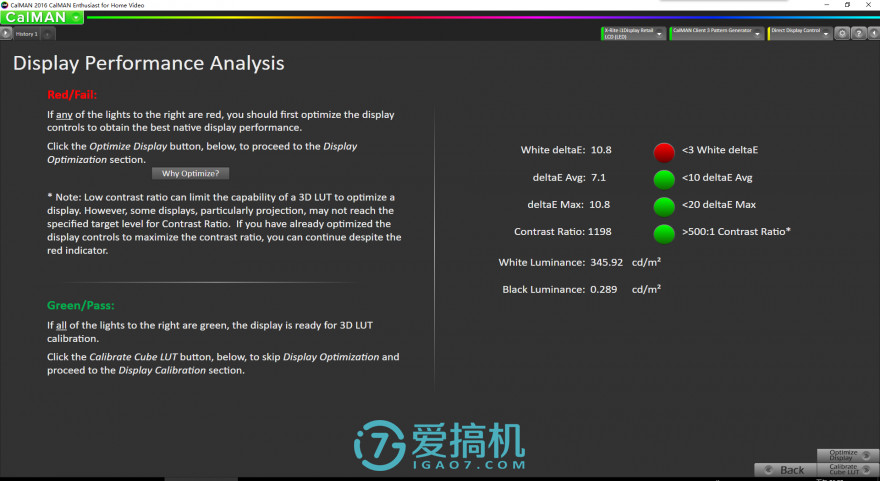Image resolution: width=880 pixels, height=481 pixels.
Task: Click the '>500:1 Contrast Ratio*' target label
Action: 736,231
